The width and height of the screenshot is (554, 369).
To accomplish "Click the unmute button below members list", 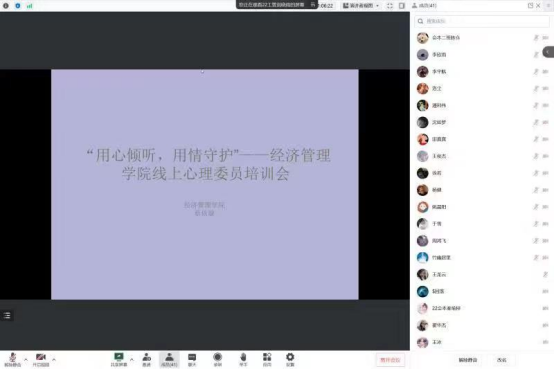I will coord(468,360).
